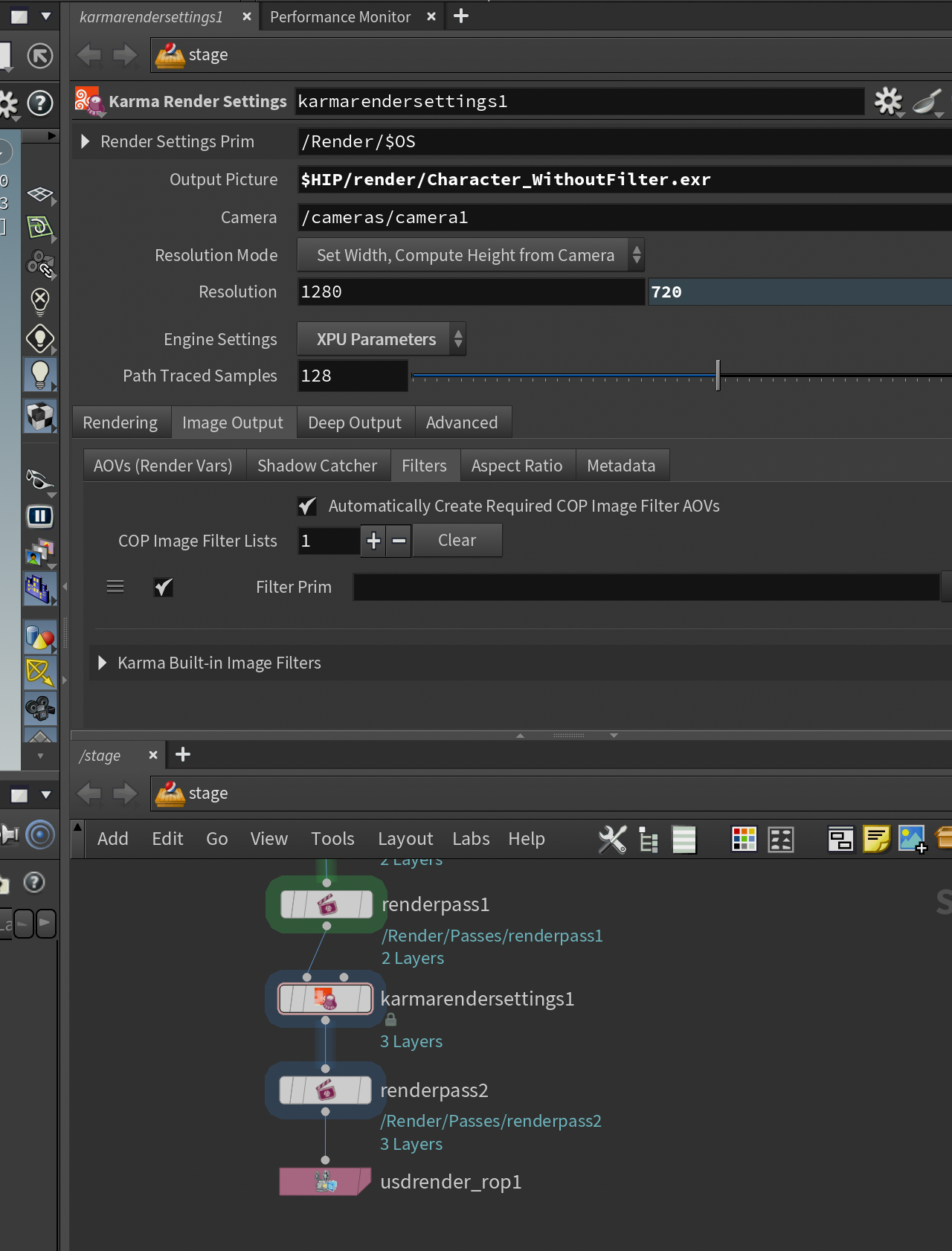The width and height of the screenshot is (952, 1251).
Task: Remove a COP image filter list with minus
Action: [x=399, y=541]
